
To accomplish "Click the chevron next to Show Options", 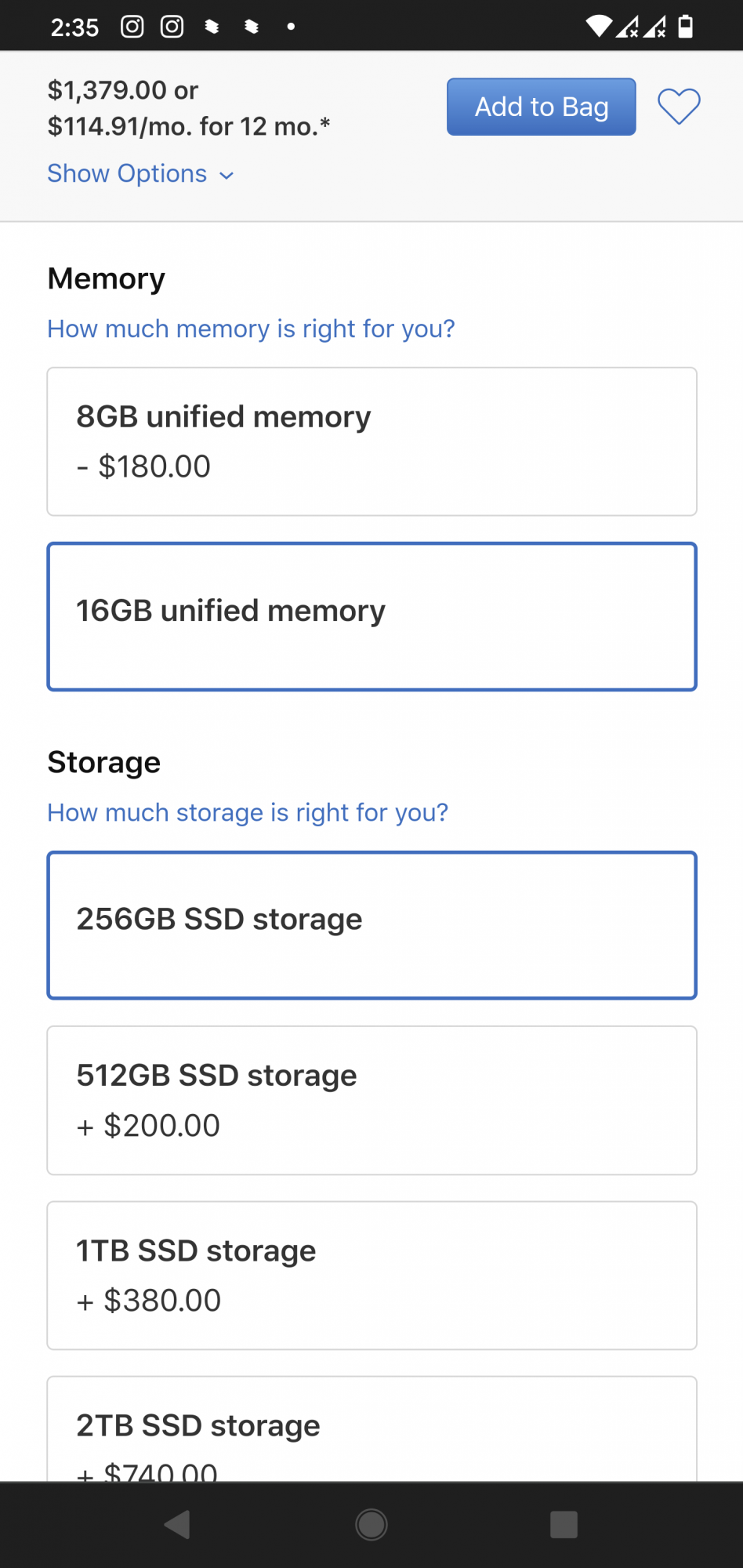I will coord(227,176).
